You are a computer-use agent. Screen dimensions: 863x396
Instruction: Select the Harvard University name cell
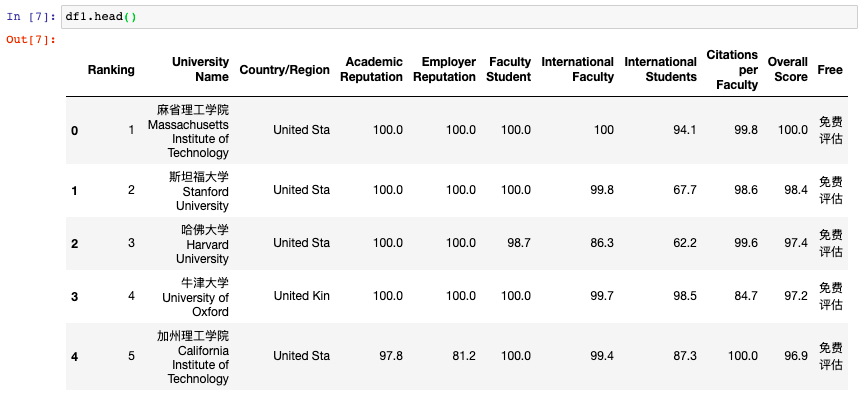202,244
